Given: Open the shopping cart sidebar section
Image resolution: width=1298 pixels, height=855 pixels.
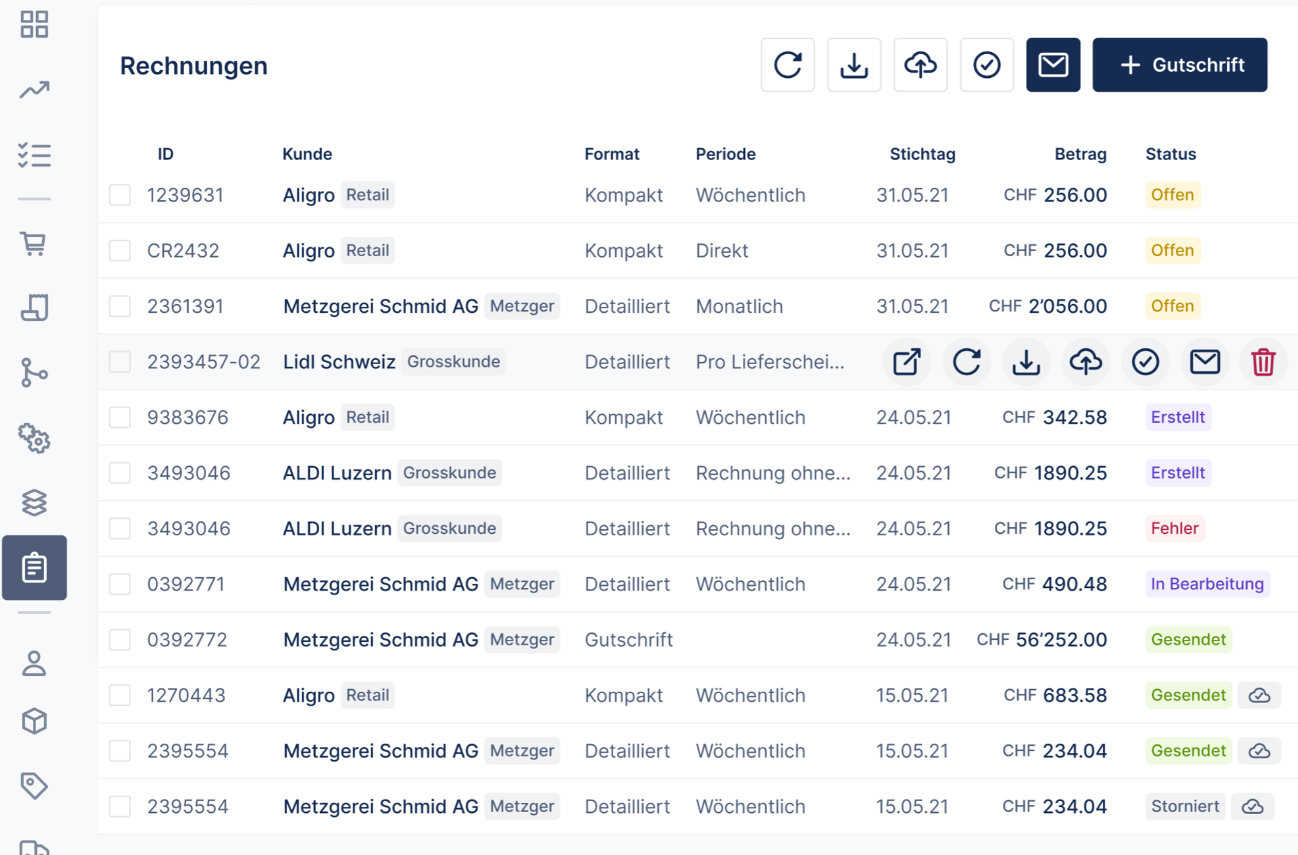Looking at the screenshot, I should click(34, 244).
